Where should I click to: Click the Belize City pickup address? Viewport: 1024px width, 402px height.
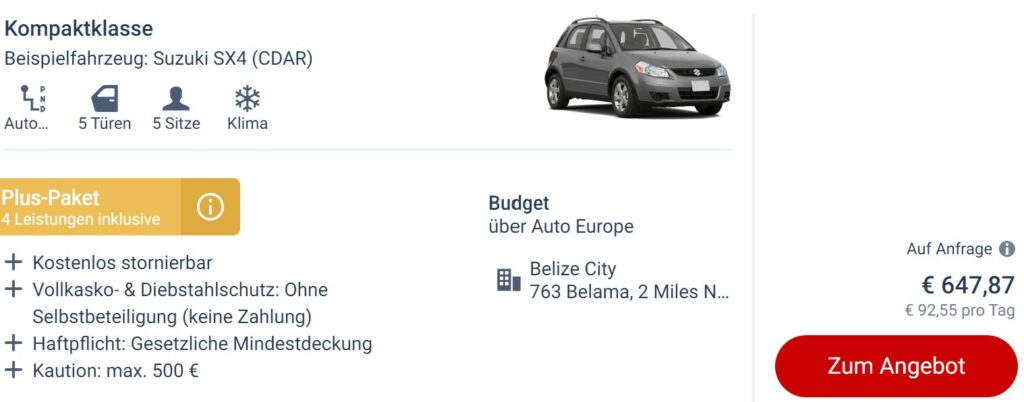pos(629,280)
